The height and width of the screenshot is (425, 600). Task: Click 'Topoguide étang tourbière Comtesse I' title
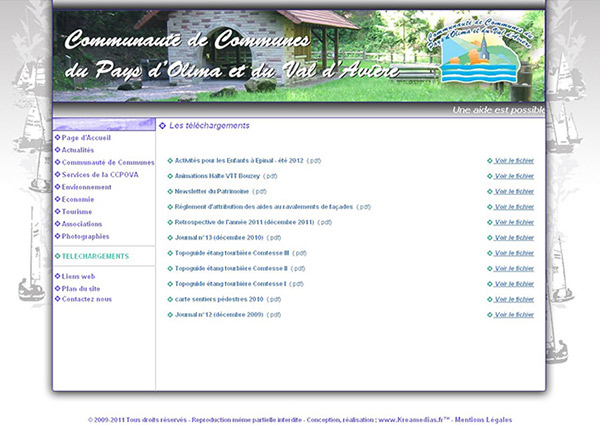click(230, 284)
